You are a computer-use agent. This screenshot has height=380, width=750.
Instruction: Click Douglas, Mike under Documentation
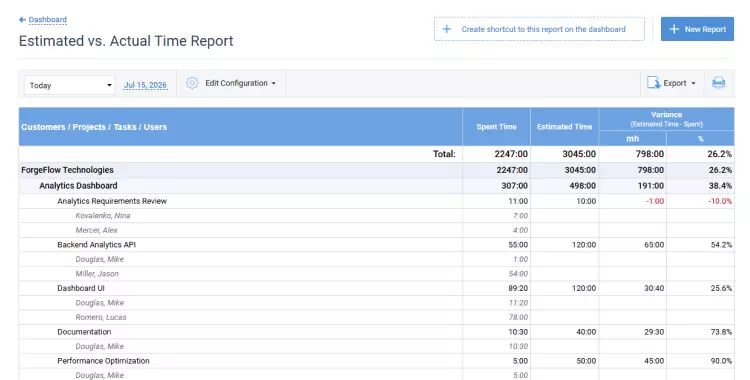99,346
